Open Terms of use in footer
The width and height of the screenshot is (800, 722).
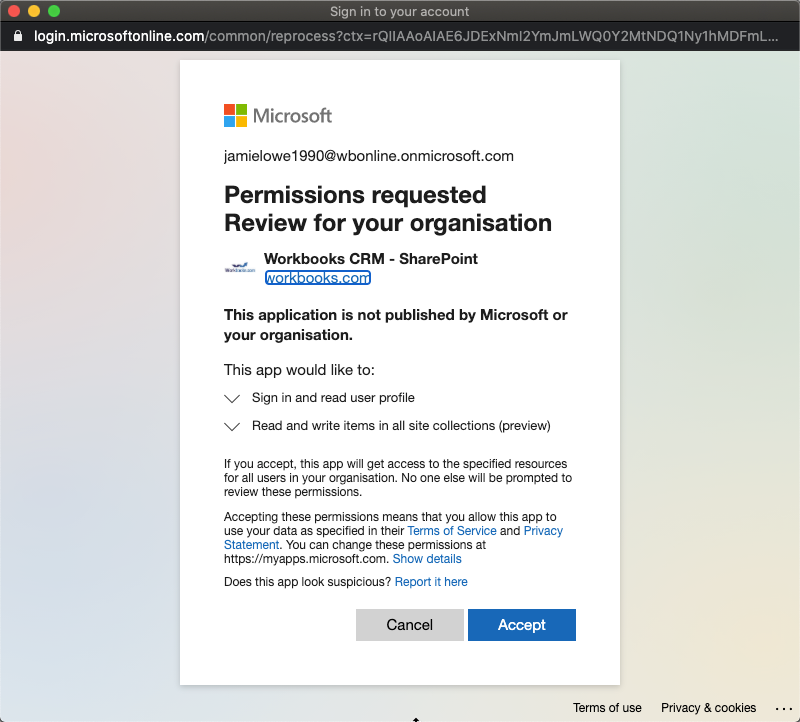click(607, 708)
